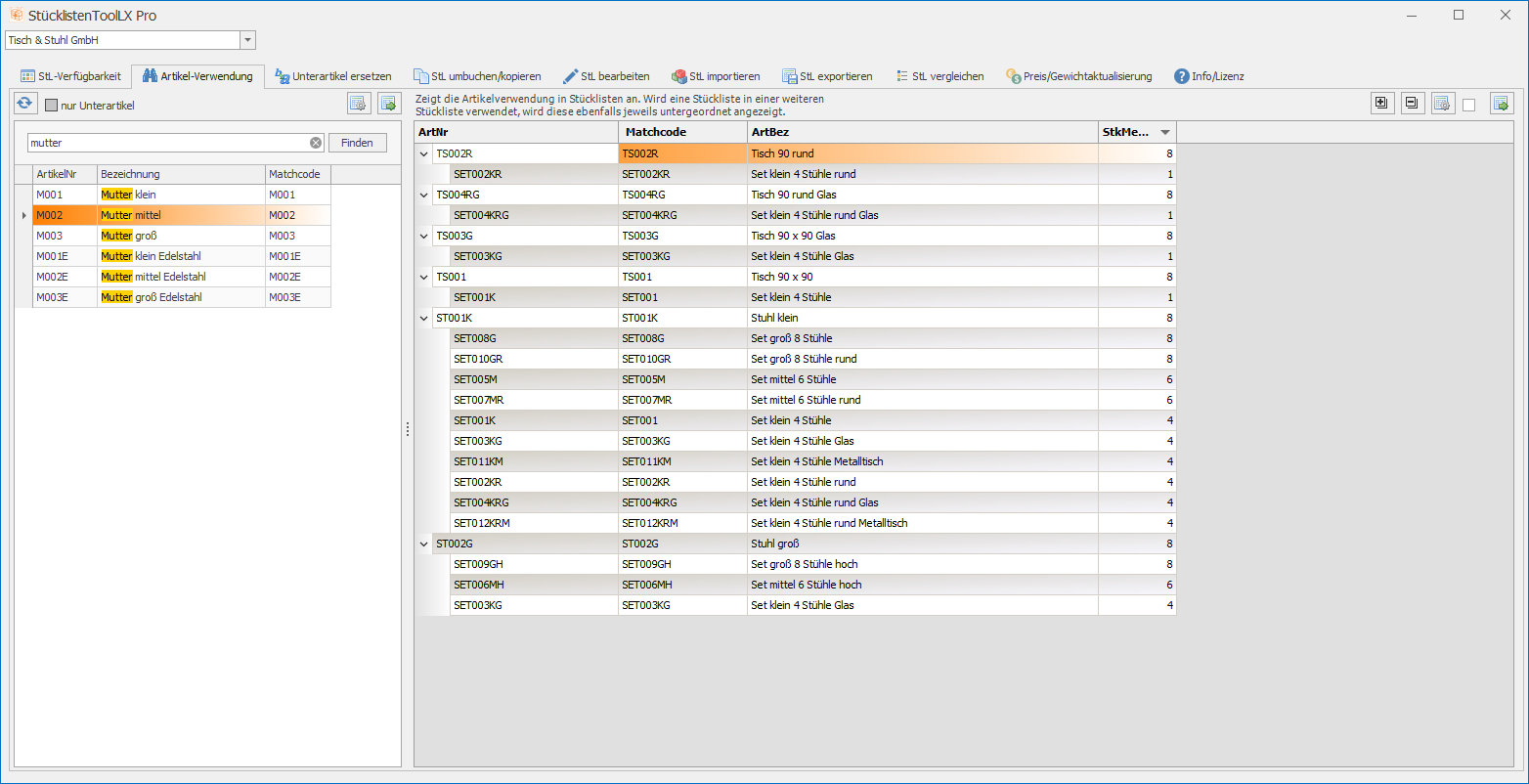Click the export grid icon in the article search panel
Image resolution: width=1529 pixels, height=784 pixels.
(x=389, y=105)
